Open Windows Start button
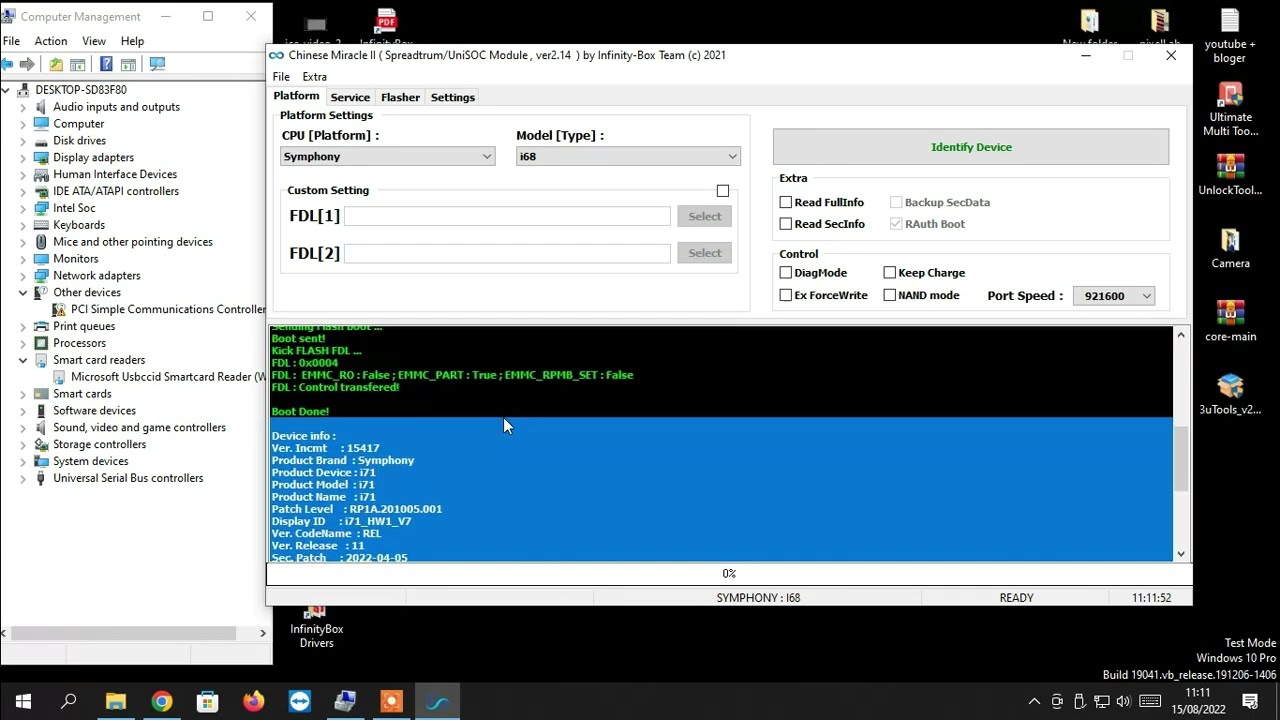Image resolution: width=1280 pixels, height=720 pixels. click(23, 702)
